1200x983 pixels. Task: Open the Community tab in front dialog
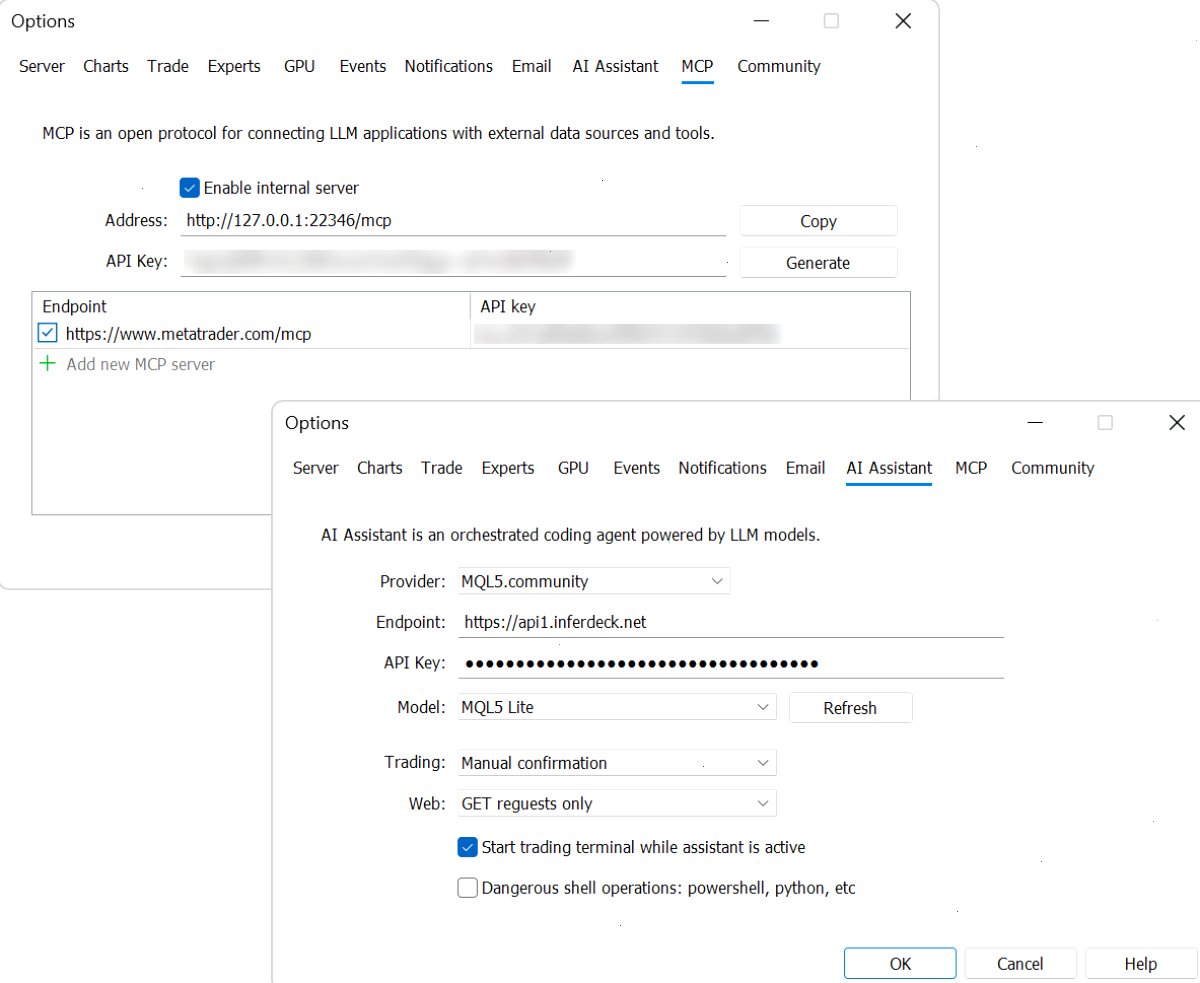[1053, 468]
